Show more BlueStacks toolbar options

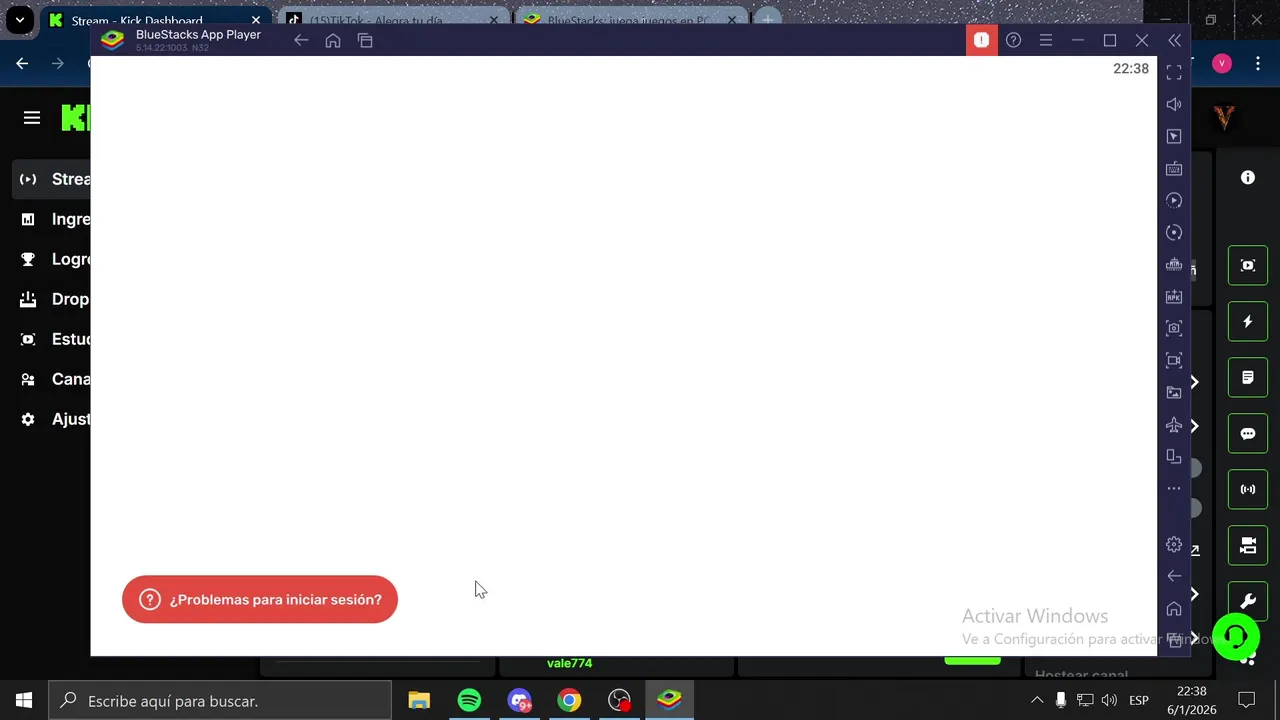1174,489
